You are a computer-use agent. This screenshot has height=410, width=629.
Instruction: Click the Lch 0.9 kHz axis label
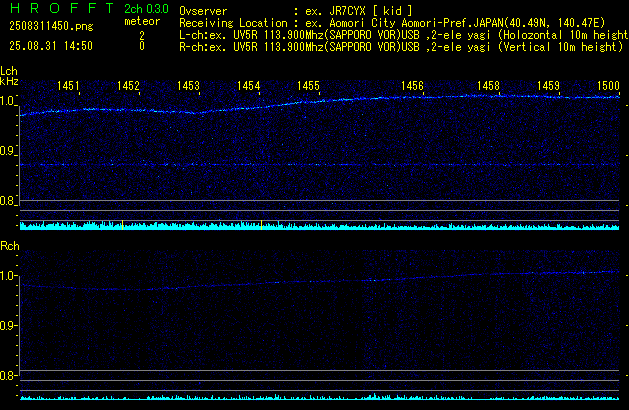(7, 151)
